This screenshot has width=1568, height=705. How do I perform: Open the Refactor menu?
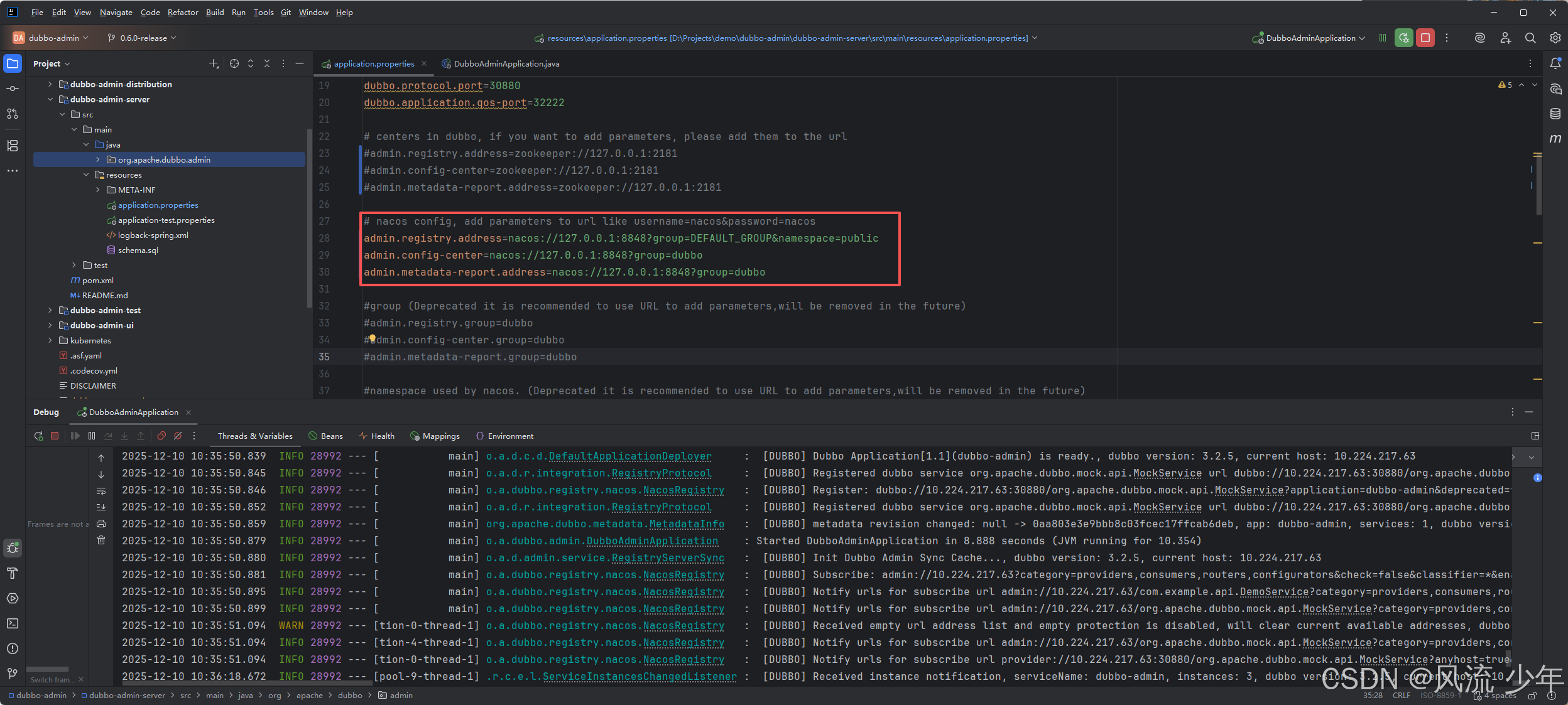click(183, 12)
